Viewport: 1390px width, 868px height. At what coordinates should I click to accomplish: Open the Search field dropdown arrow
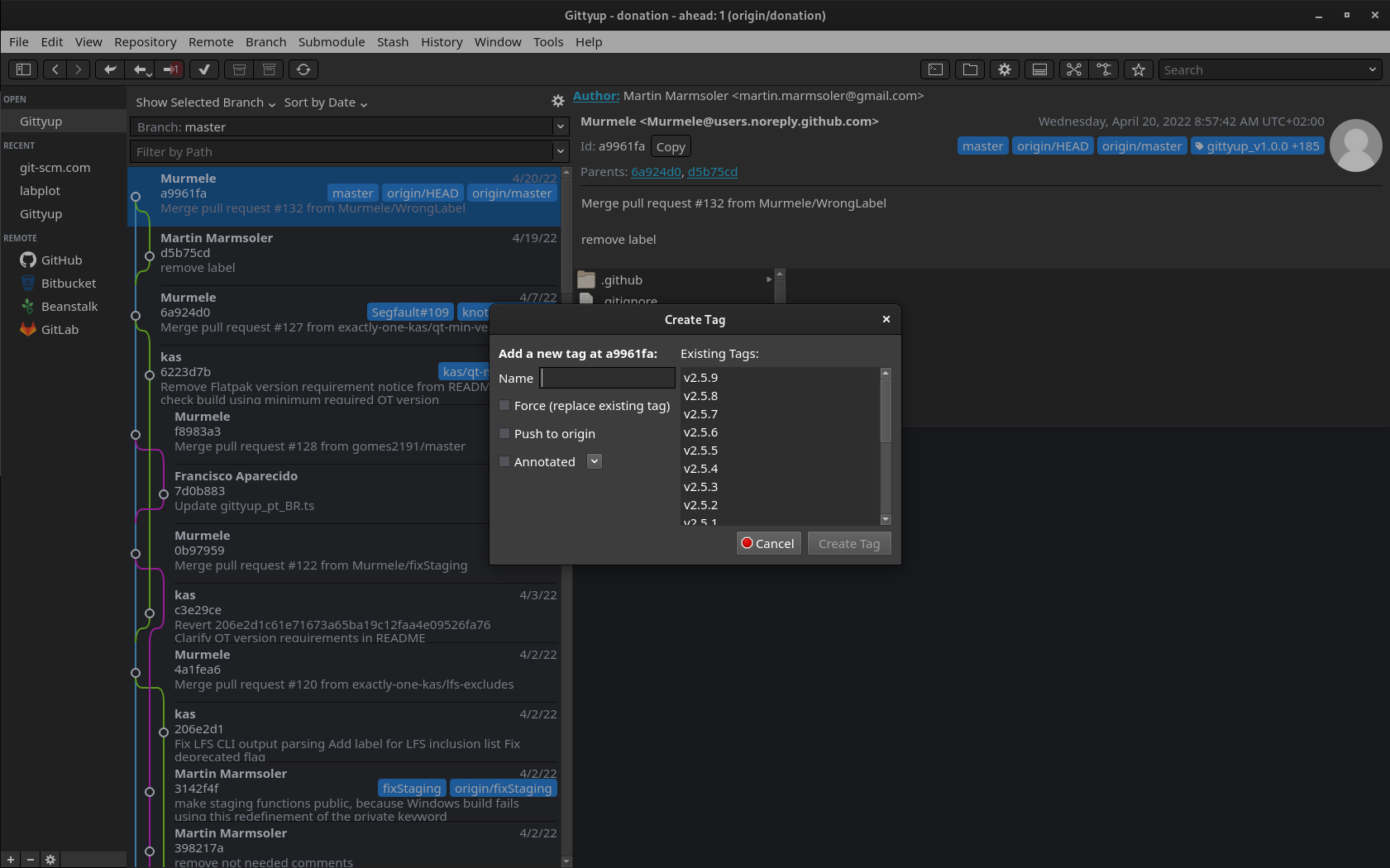[1373, 69]
